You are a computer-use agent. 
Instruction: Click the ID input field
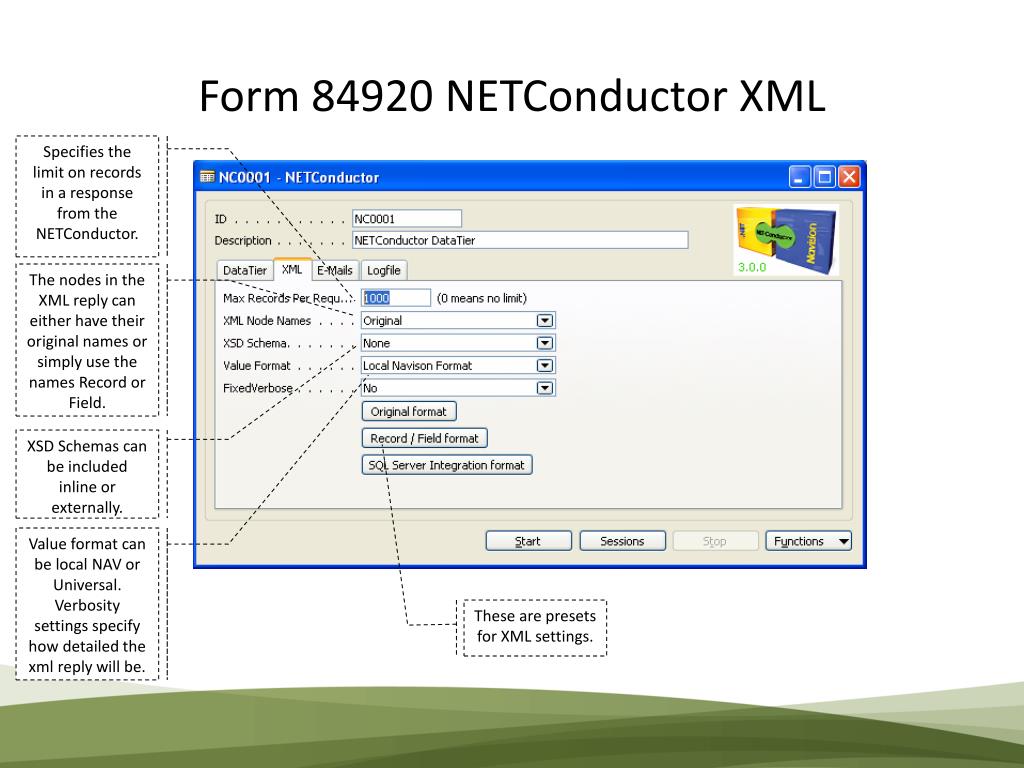coord(407,219)
